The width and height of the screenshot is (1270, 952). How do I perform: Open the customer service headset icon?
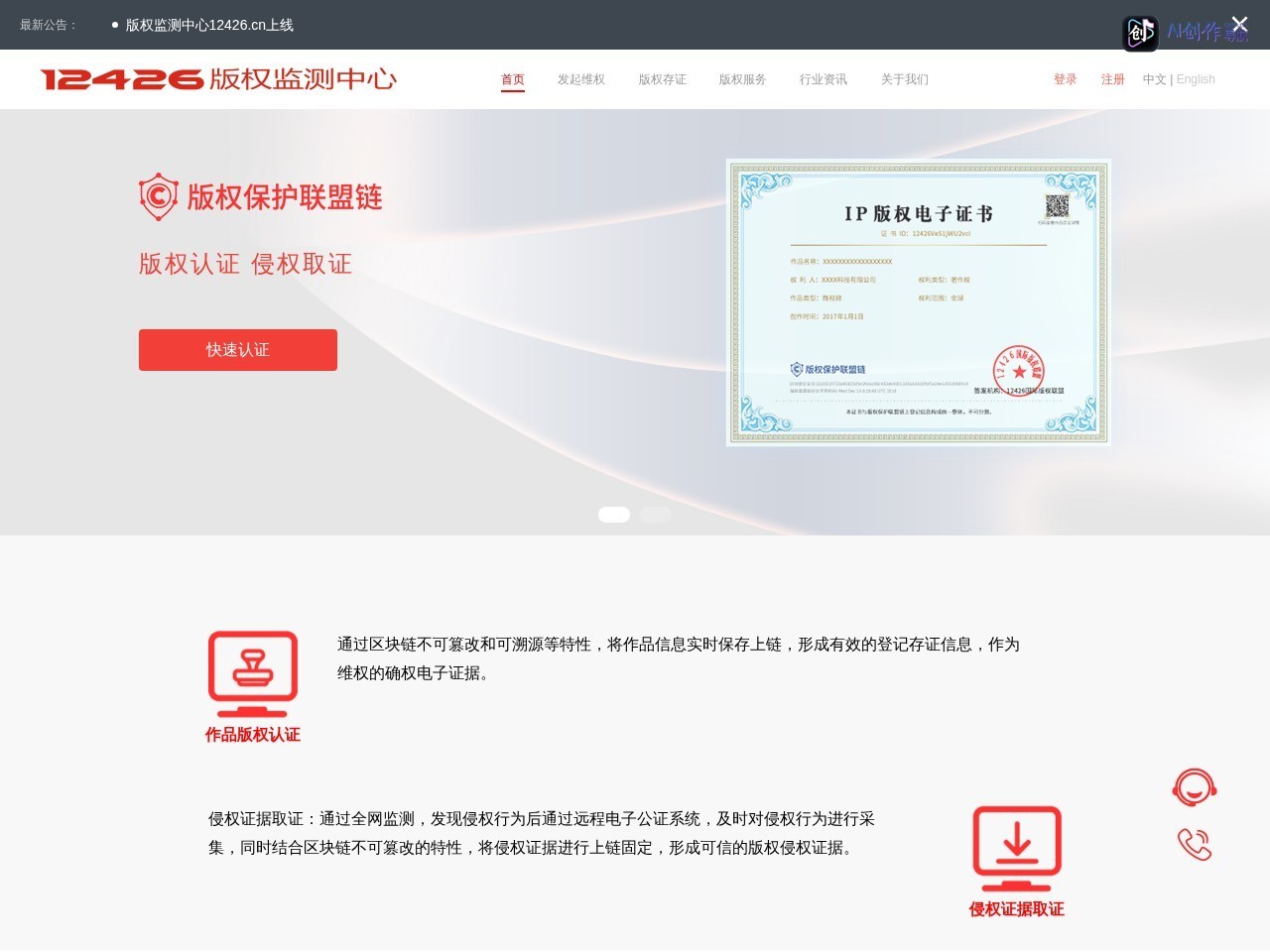tap(1195, 788)
